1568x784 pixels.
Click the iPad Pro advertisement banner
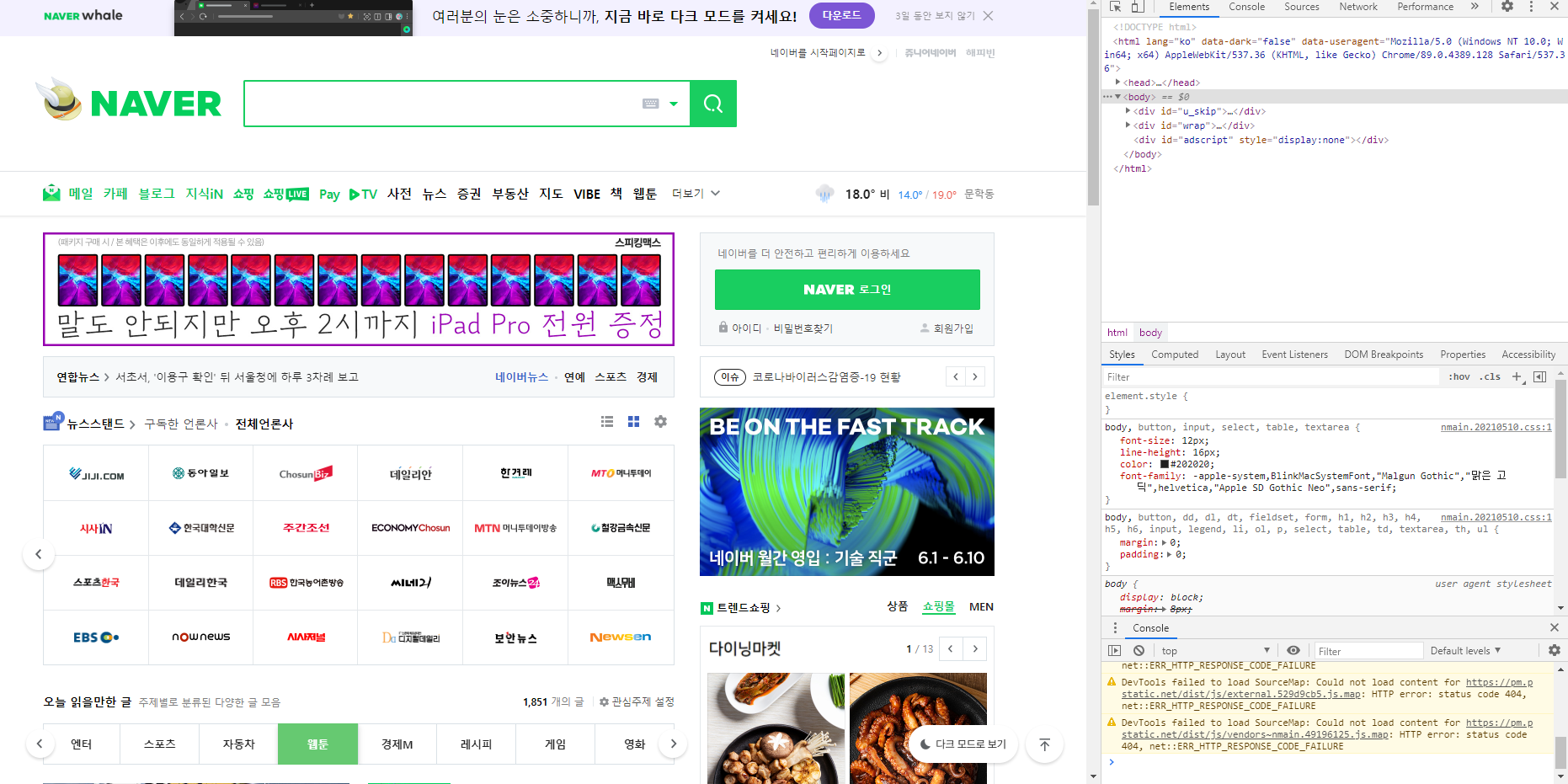(359, 289)
